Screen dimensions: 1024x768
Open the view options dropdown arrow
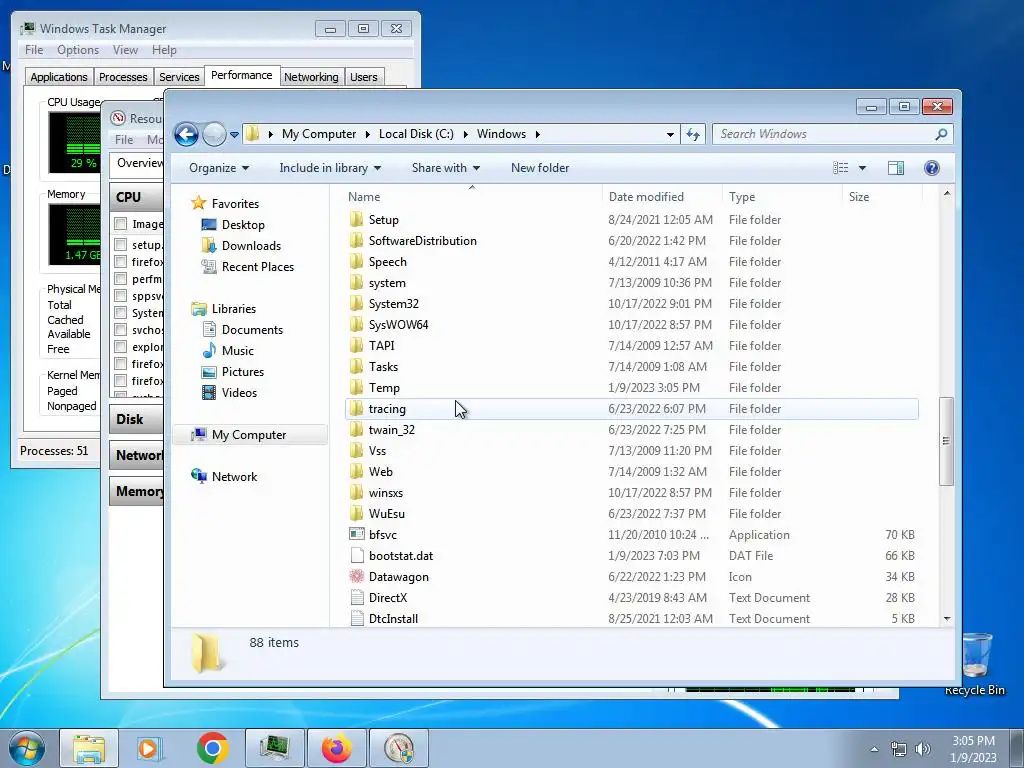pos(862,168)
